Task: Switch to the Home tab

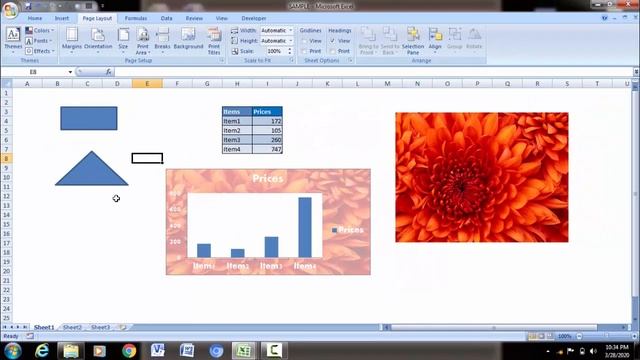Action: pos(35,18)
